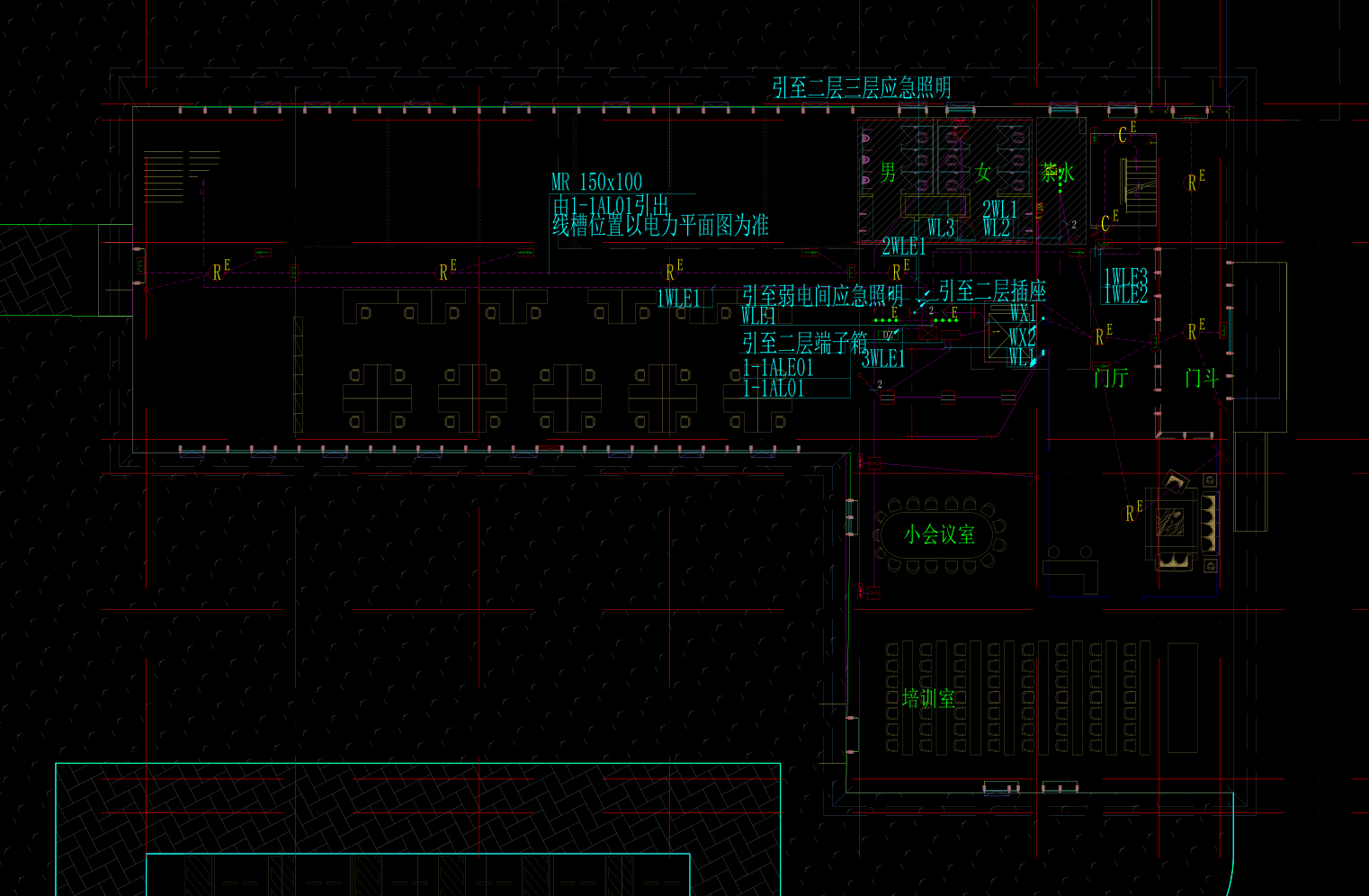The height and width of the screenshot is (896, 1369).
Task: Pick the upper CE symbol near the stairwell
Action: (1126, 134)
